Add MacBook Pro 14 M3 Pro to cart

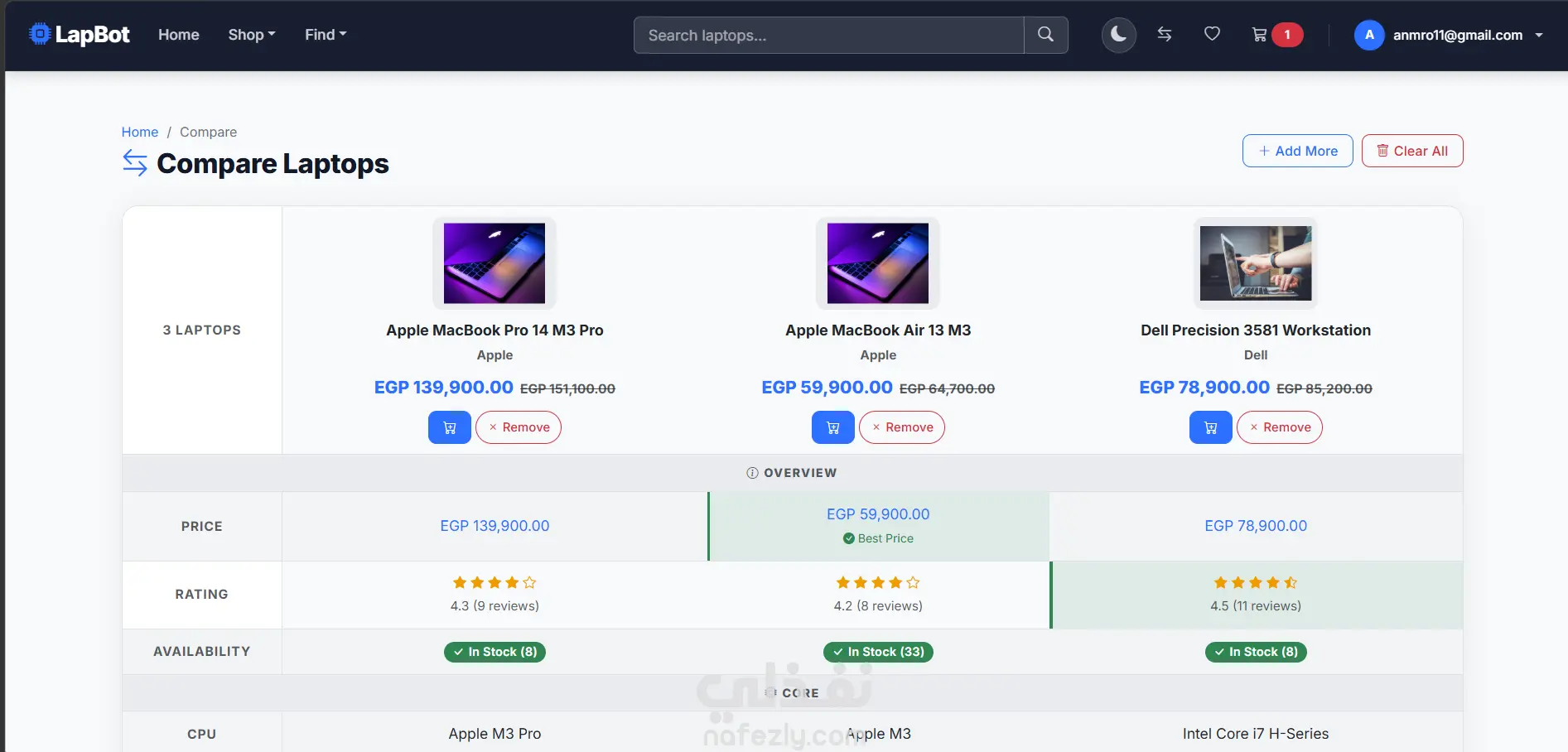(x=450, y=427)
